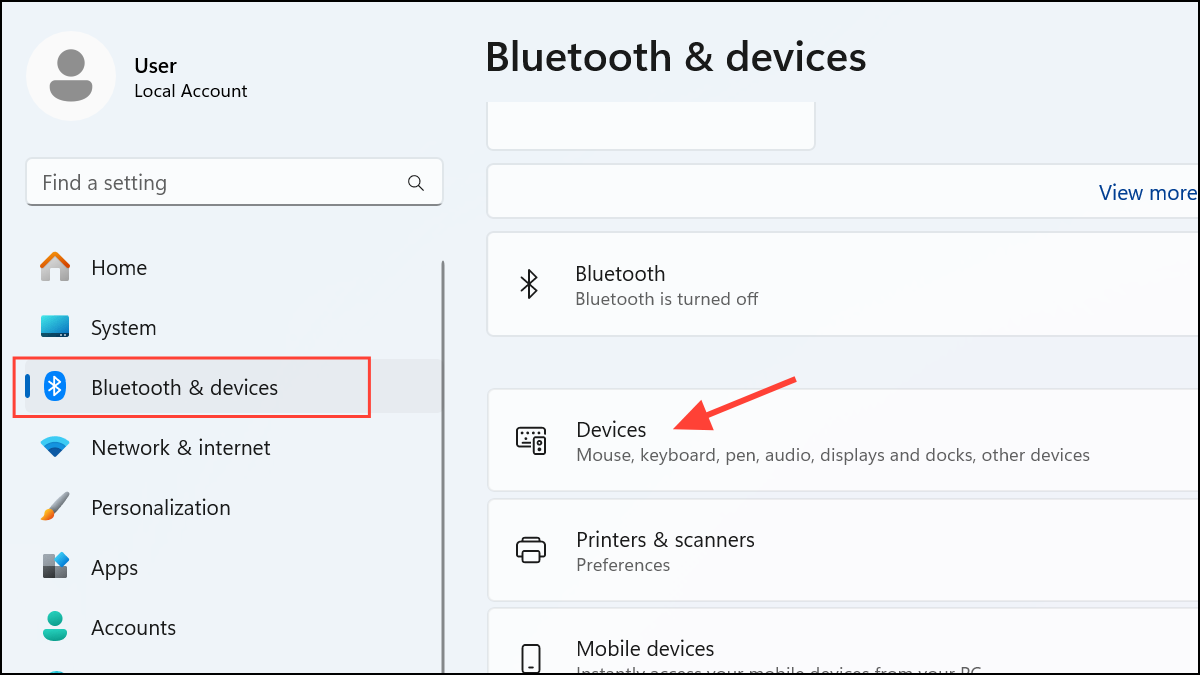Click inside the Find a setting field
The height and width of the screenshot is (675, 1200).
tap(200, 183)
